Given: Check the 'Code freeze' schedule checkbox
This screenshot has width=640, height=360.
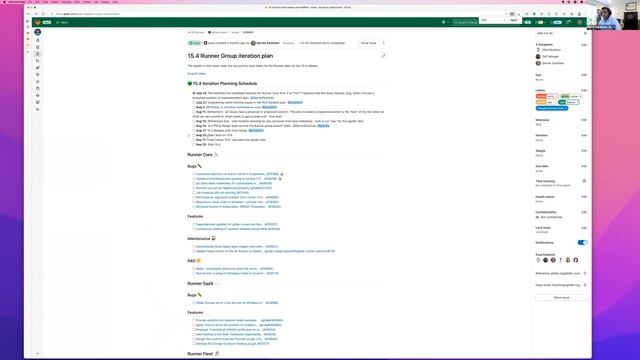Looking at the screenshot, I should 194,140.
